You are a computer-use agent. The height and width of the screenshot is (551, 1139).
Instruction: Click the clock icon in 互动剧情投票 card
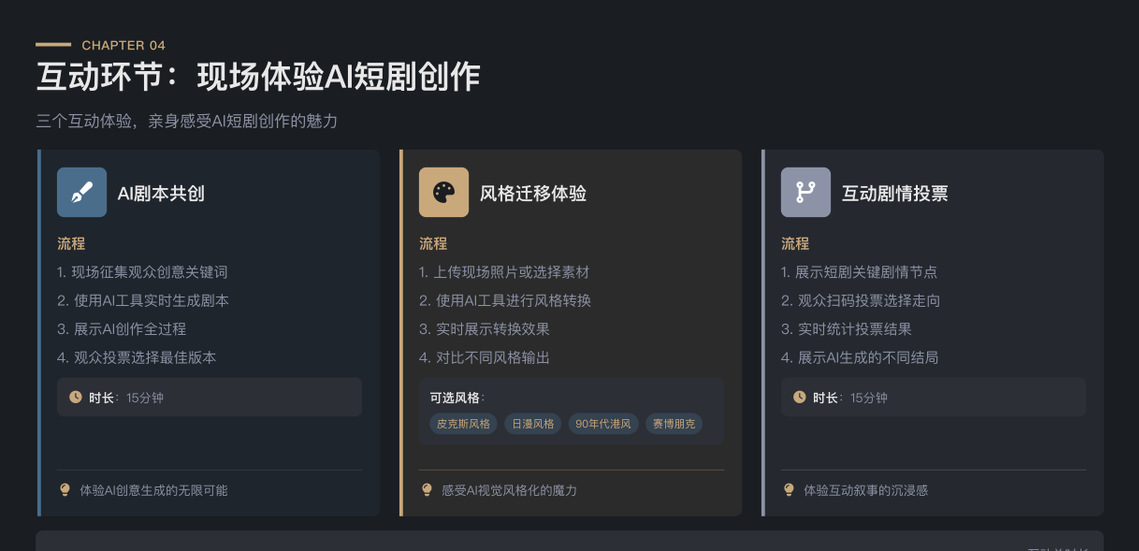coord(799,397)
